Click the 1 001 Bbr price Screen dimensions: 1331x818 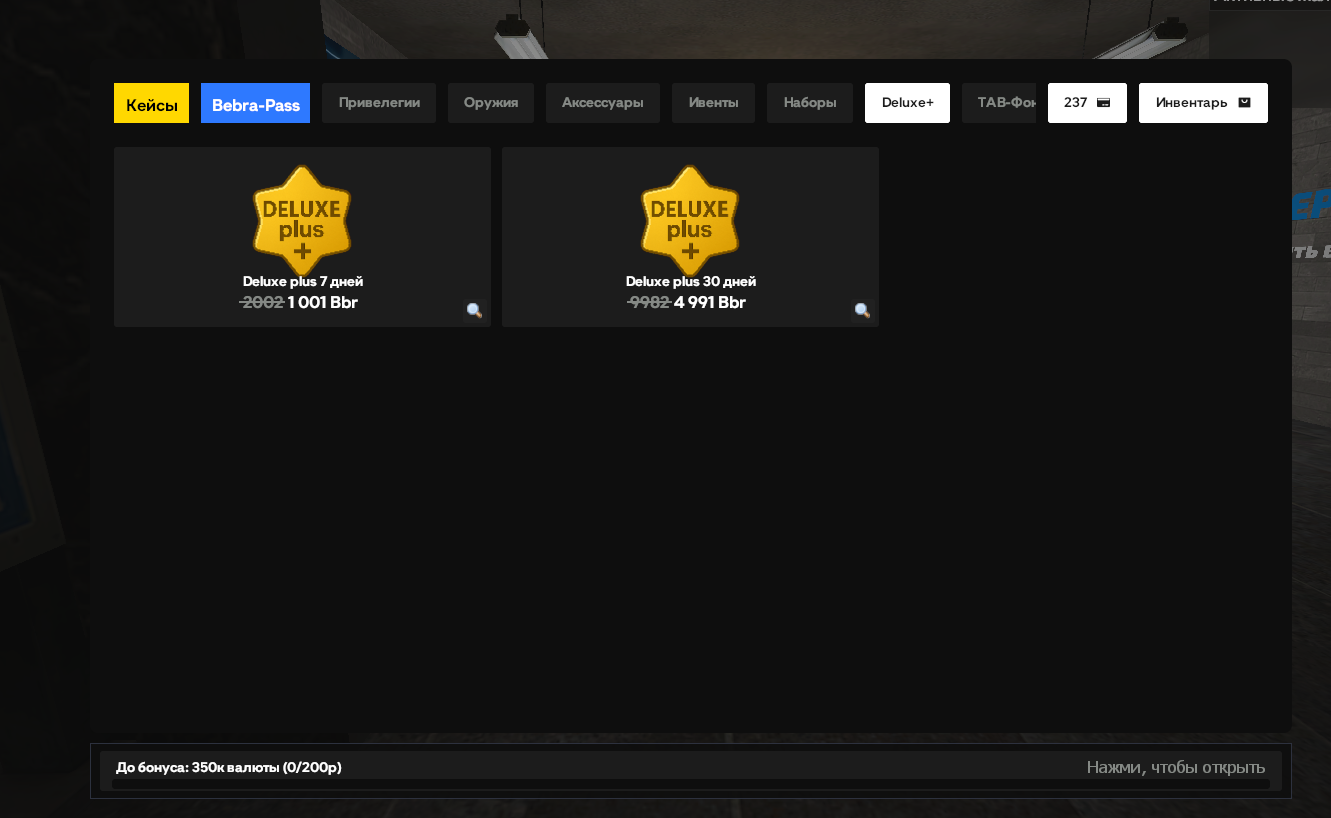point(322,303)
